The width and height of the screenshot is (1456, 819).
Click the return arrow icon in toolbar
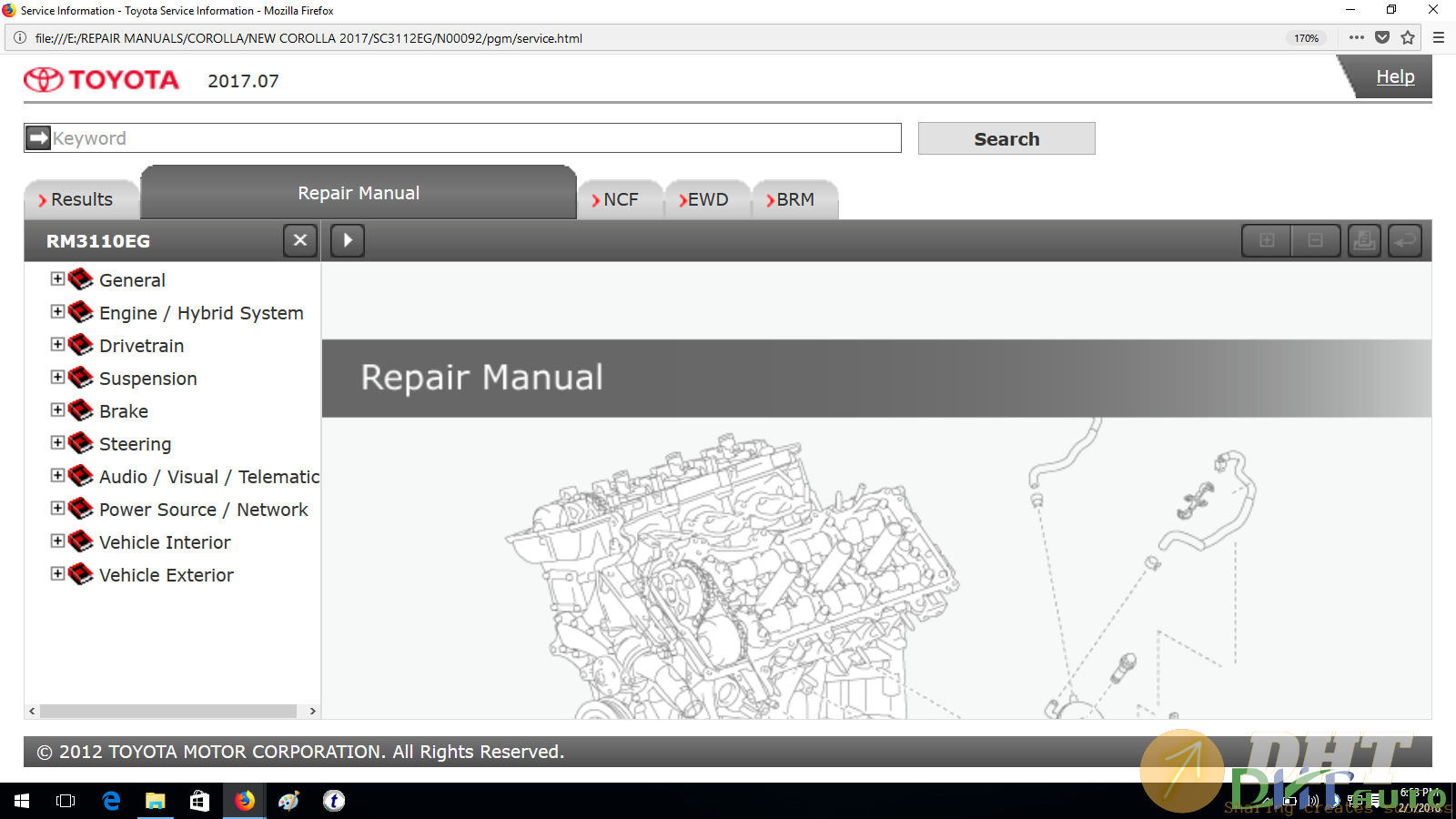(1405, 241)
